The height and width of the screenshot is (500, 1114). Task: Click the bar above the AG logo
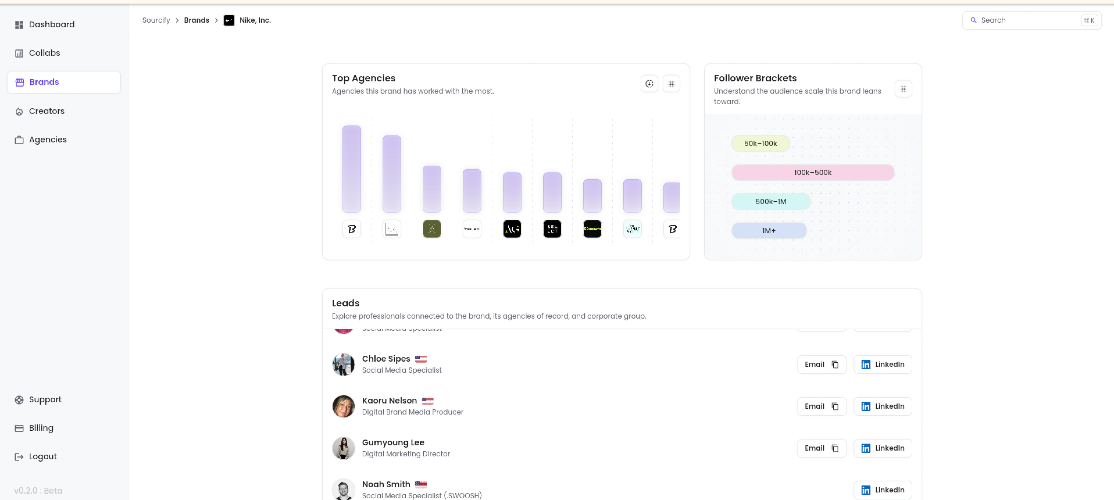[512, 192]
